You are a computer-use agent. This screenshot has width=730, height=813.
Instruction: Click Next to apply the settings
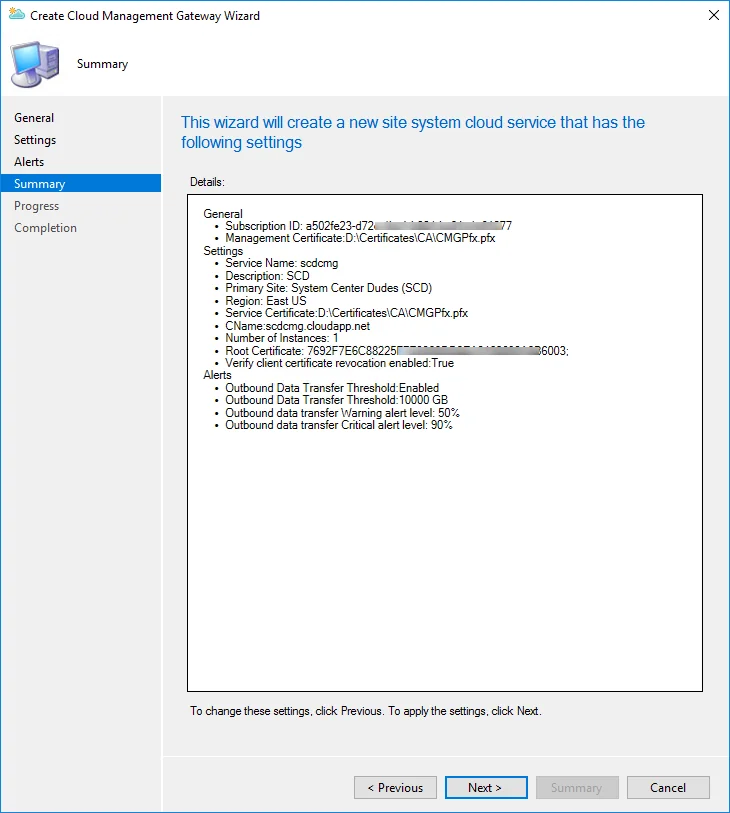pyautogui.click(x=486, y=788)
